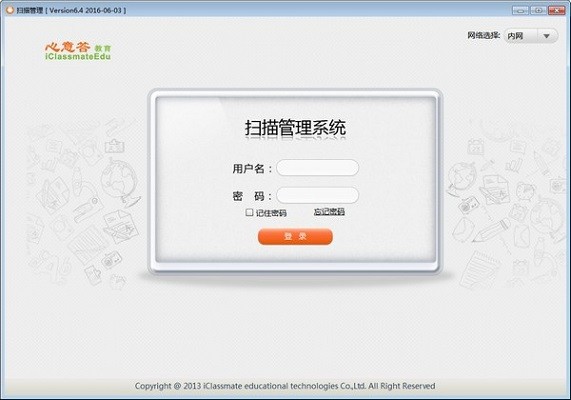Click the 用户名 username input field
Screen dimensions: 571x400
tap(318, 168)
